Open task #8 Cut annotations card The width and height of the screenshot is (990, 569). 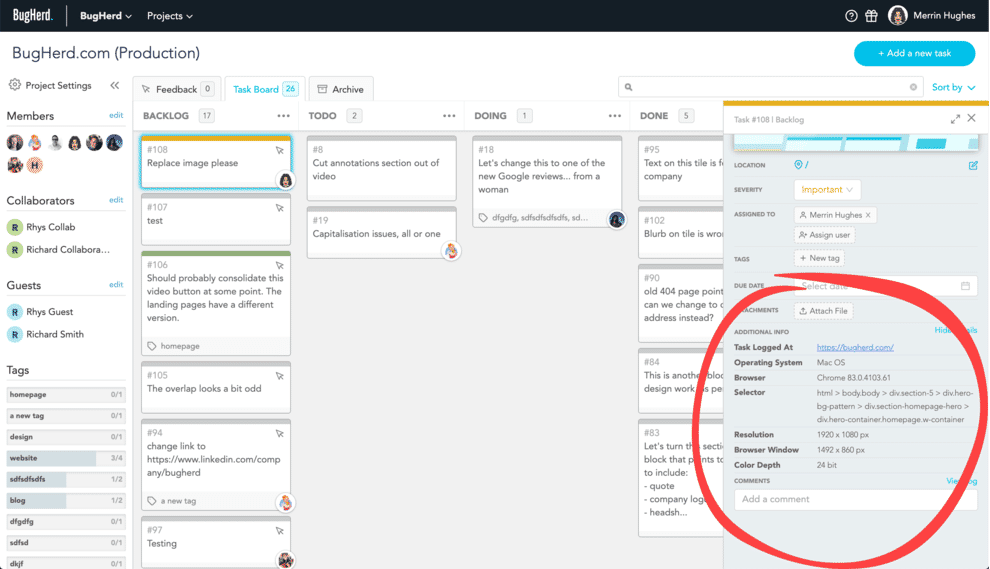(381, 169)
